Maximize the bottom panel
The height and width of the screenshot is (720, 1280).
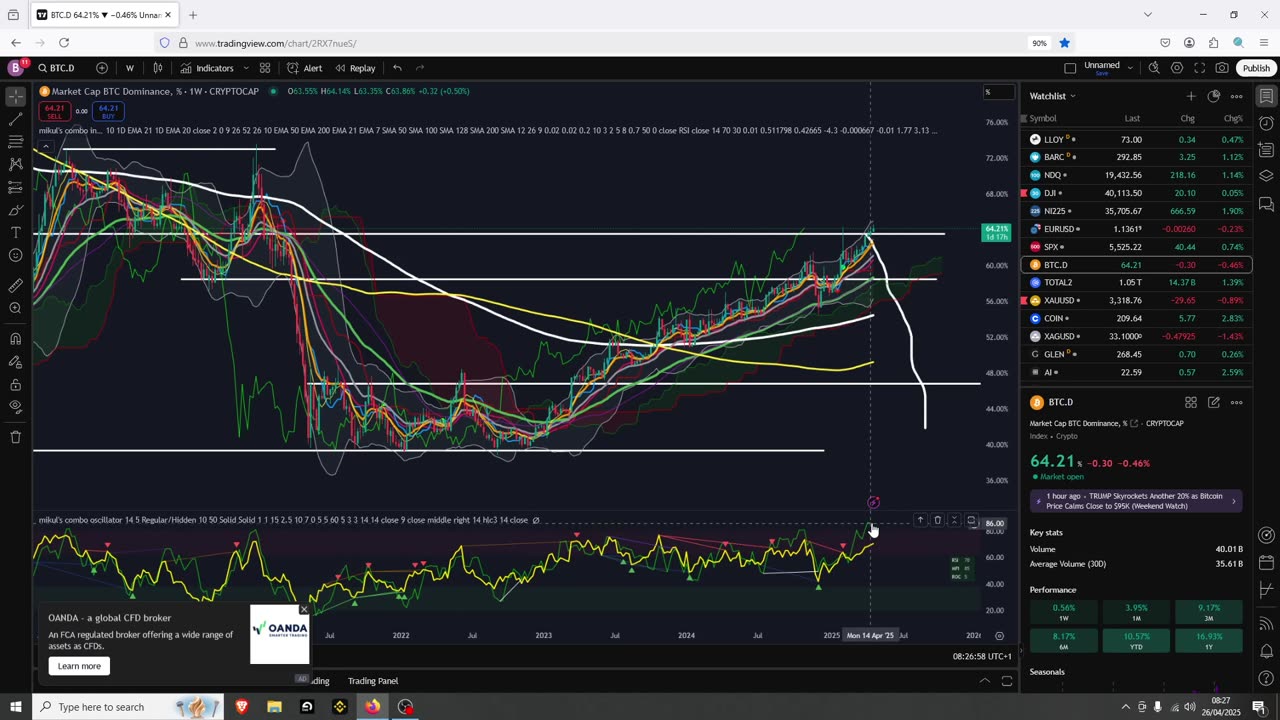click(1007, 681)
